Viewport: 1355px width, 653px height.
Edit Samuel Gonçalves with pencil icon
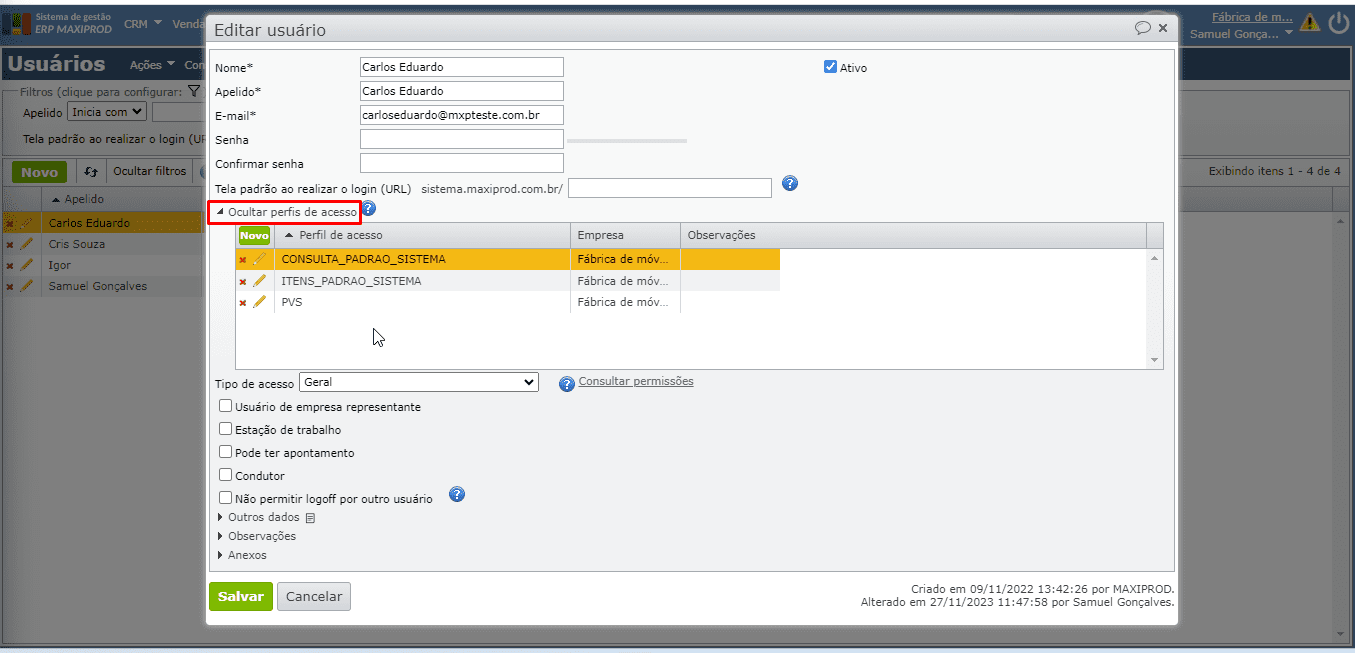tap(27, 286)
